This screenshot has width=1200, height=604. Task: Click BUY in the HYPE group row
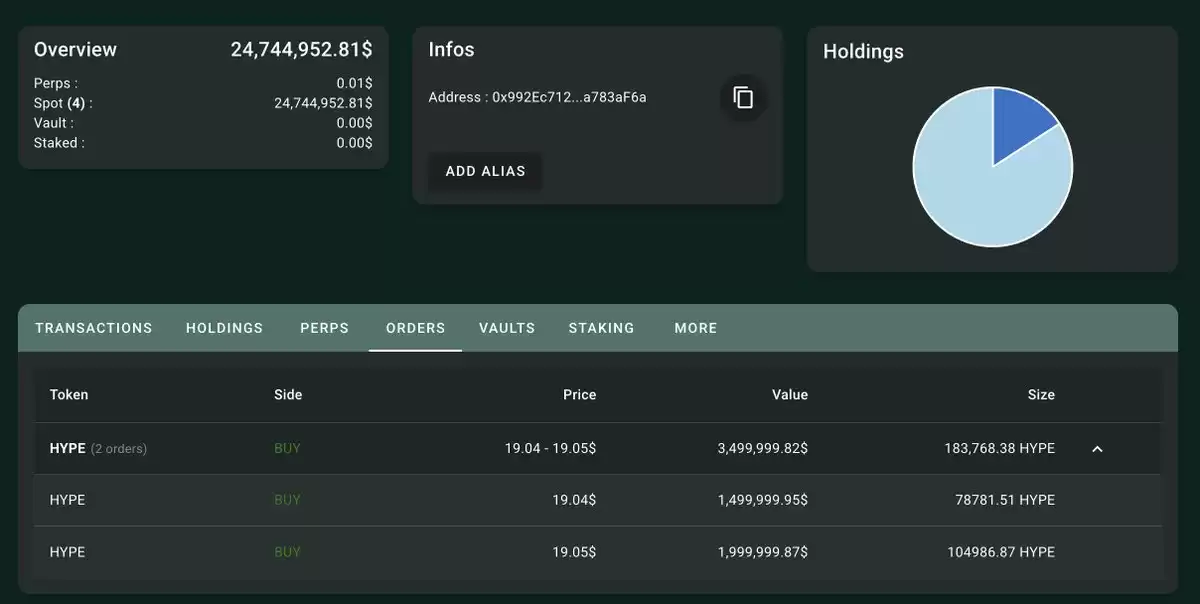coord(287,449)
